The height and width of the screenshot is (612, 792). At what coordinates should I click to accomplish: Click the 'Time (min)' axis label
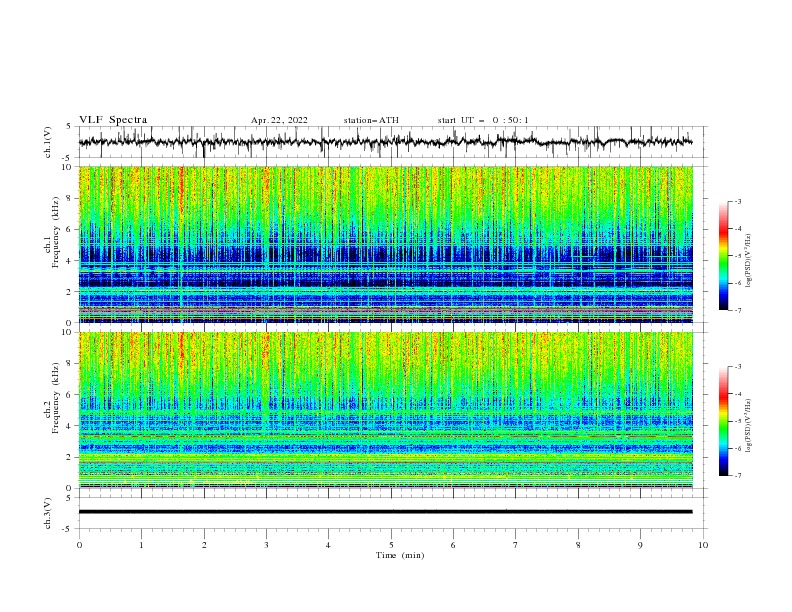[400, 555]
